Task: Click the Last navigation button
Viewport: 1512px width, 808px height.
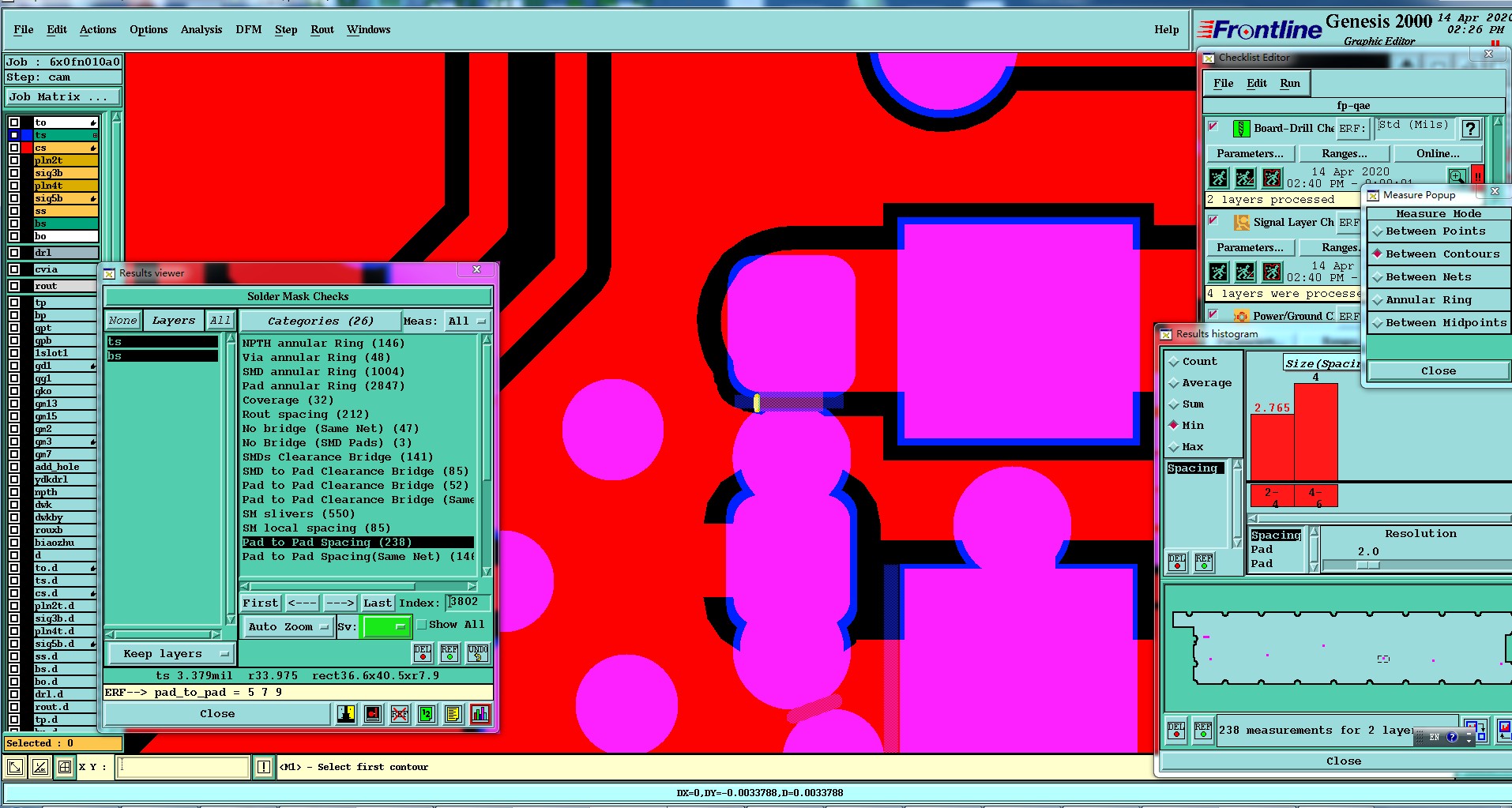Action: tap(378, 603)
